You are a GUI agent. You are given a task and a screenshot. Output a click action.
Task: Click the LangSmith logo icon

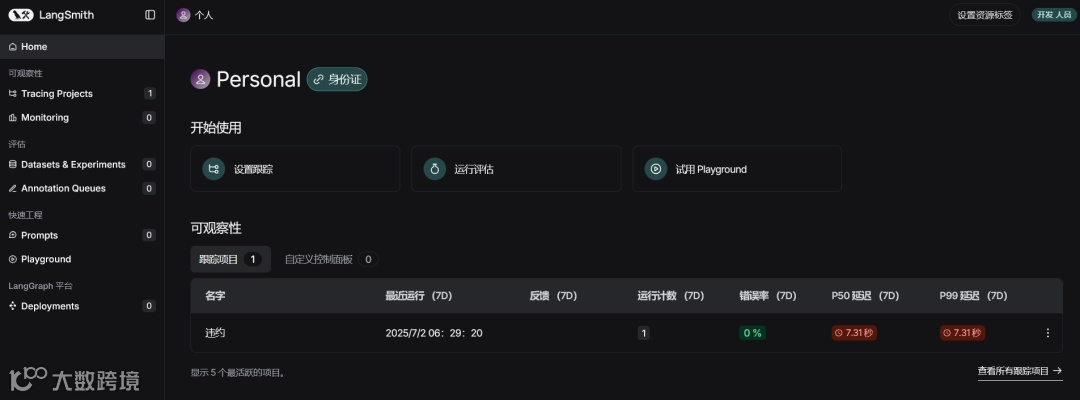coord(21,15)
